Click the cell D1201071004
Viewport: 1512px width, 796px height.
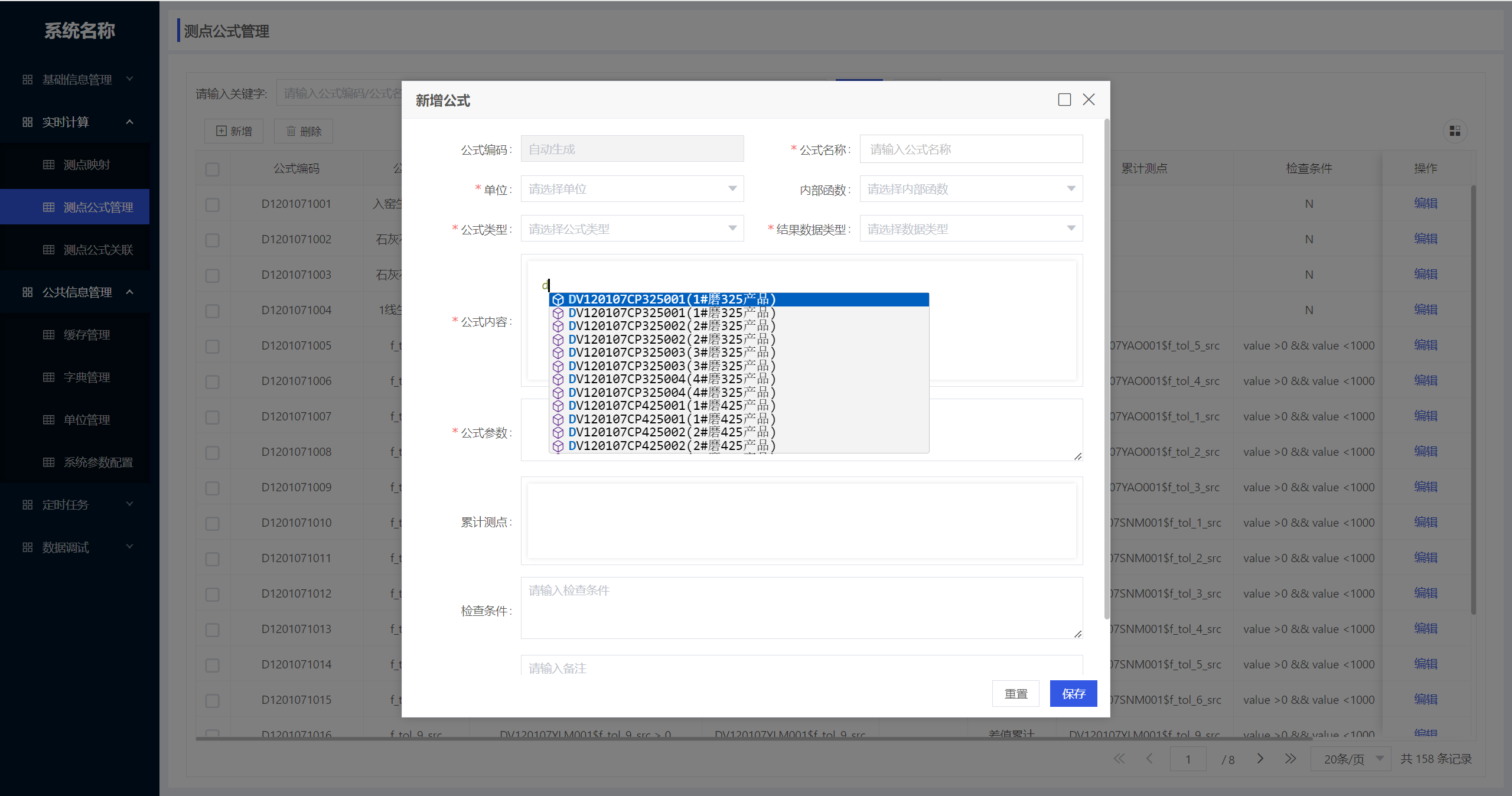click(296, 310)
